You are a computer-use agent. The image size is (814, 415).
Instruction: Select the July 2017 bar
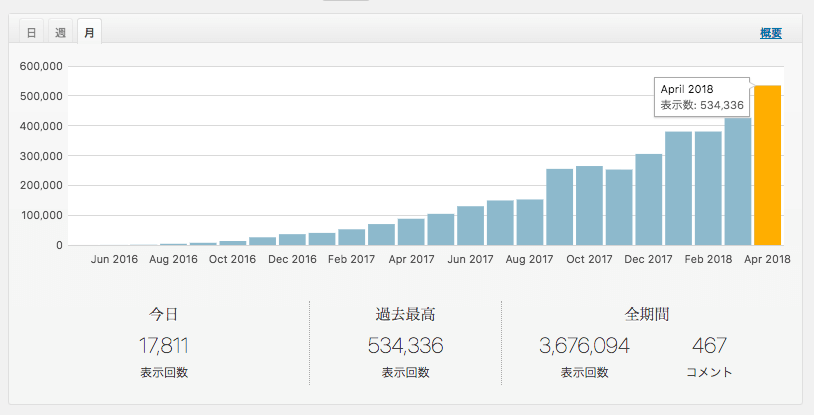(x=500, y=223)
